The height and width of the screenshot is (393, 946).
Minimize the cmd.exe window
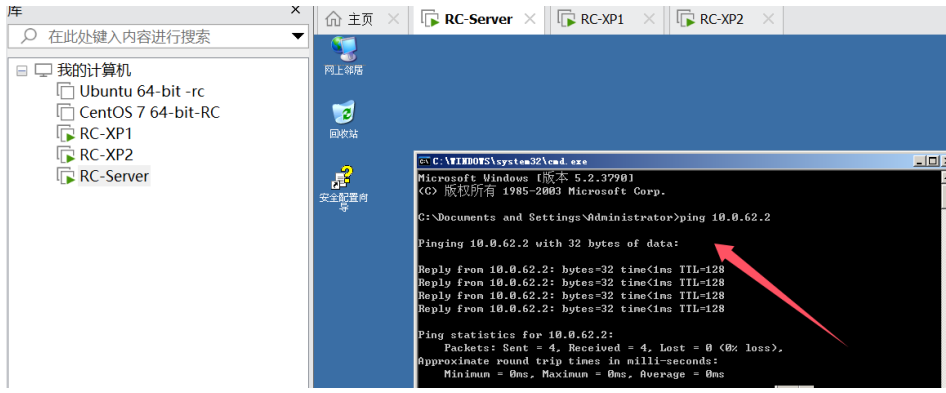click(919, 161)
